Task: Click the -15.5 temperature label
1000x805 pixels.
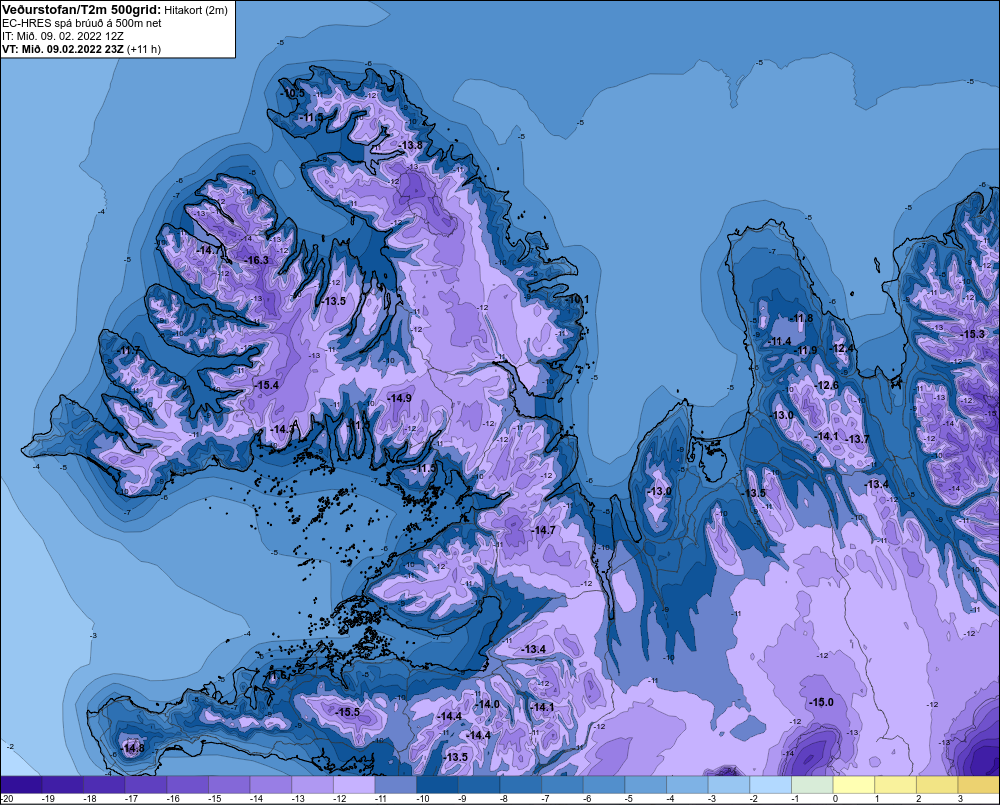Action: tap(348, 713)
